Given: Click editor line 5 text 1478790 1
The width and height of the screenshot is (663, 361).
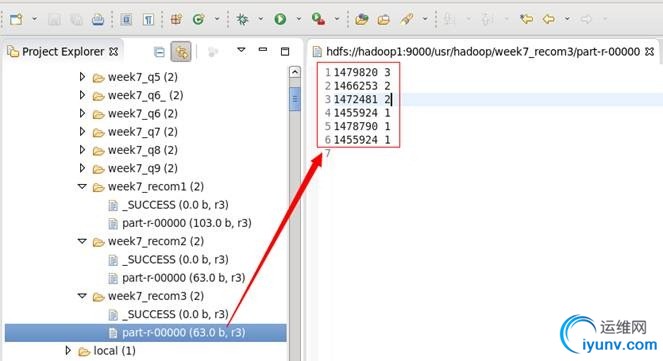Looking at the screenshot, I should pos(362,126).
